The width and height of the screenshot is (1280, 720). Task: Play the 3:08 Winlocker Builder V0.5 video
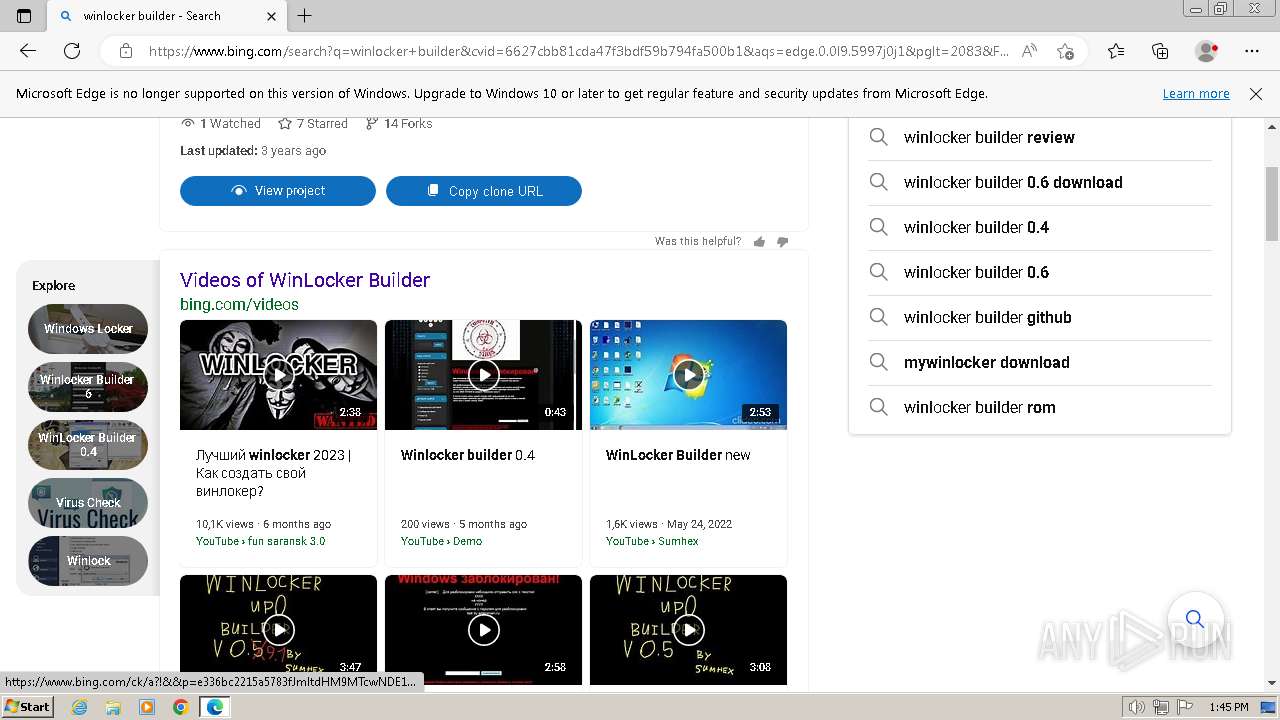point(688,629)
